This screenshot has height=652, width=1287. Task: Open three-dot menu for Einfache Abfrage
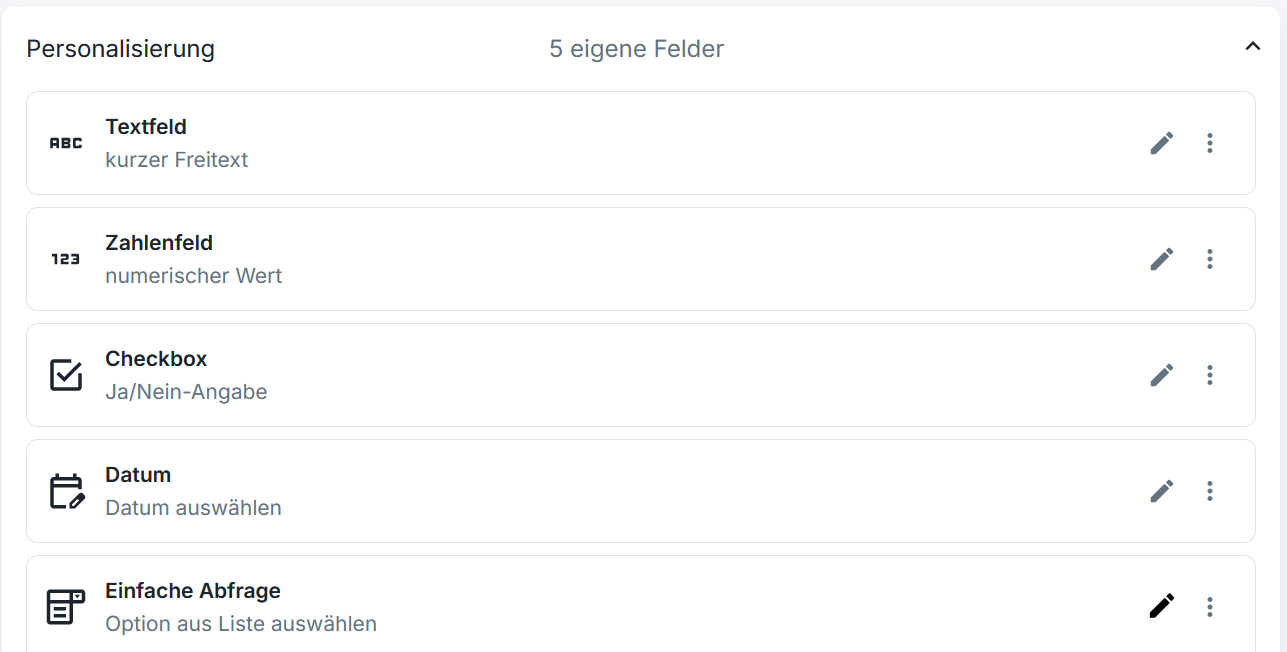[1210, 607]
